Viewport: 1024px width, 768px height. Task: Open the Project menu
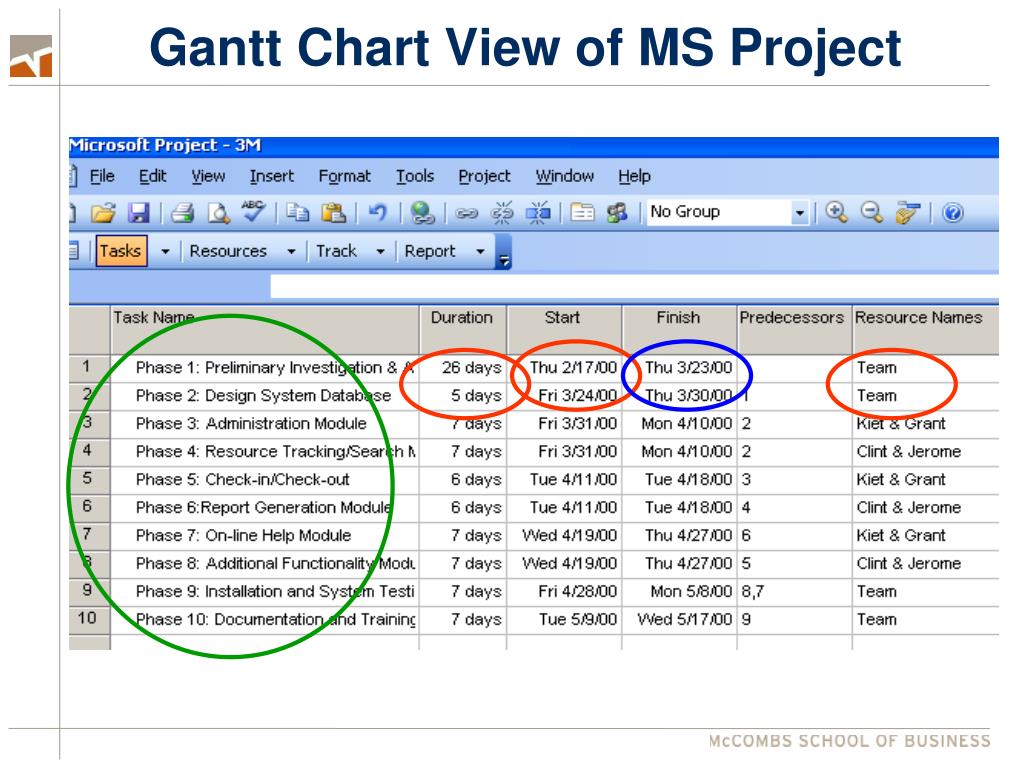coord(484,176)
